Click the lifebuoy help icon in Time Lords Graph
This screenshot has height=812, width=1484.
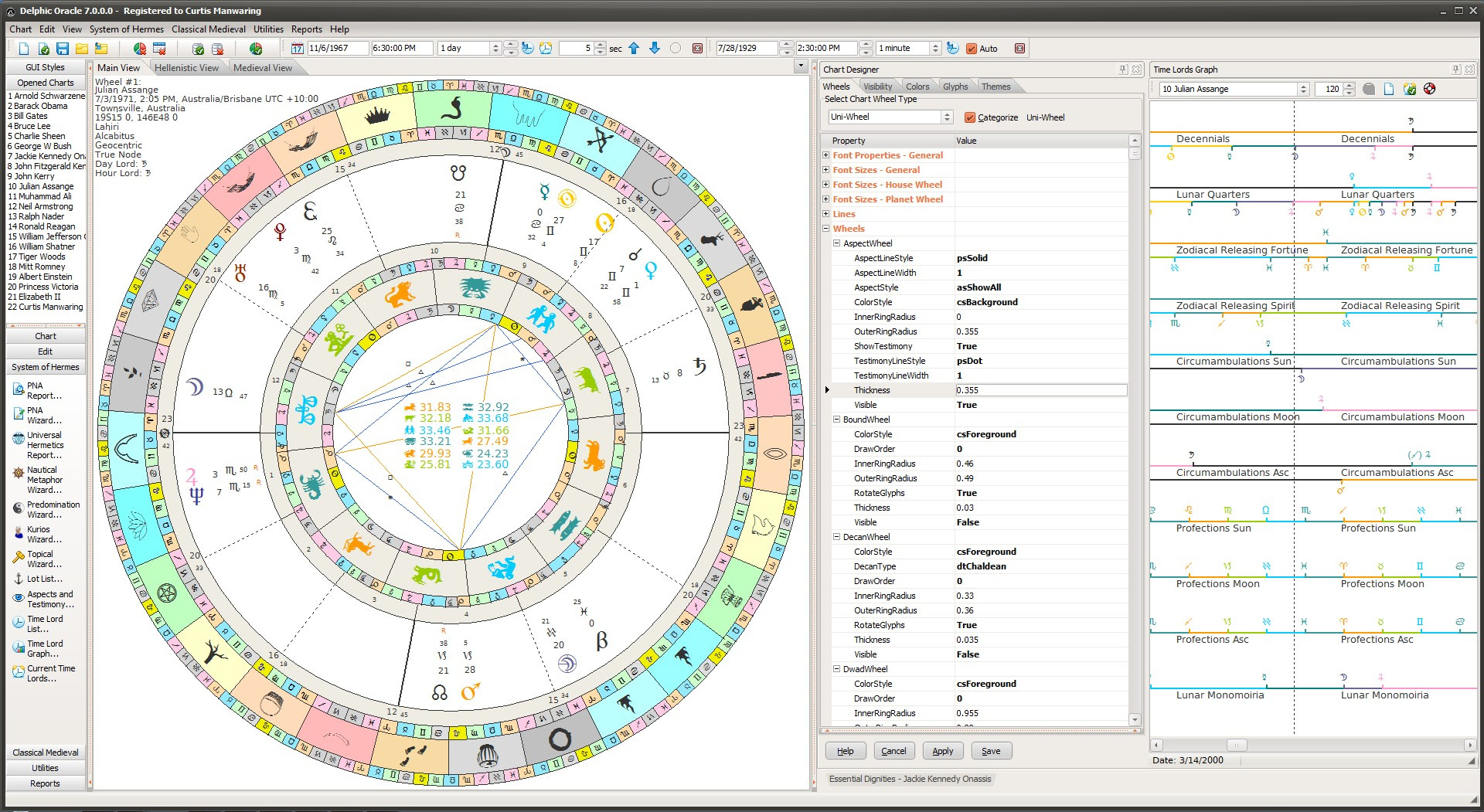tap(1430, 89)
